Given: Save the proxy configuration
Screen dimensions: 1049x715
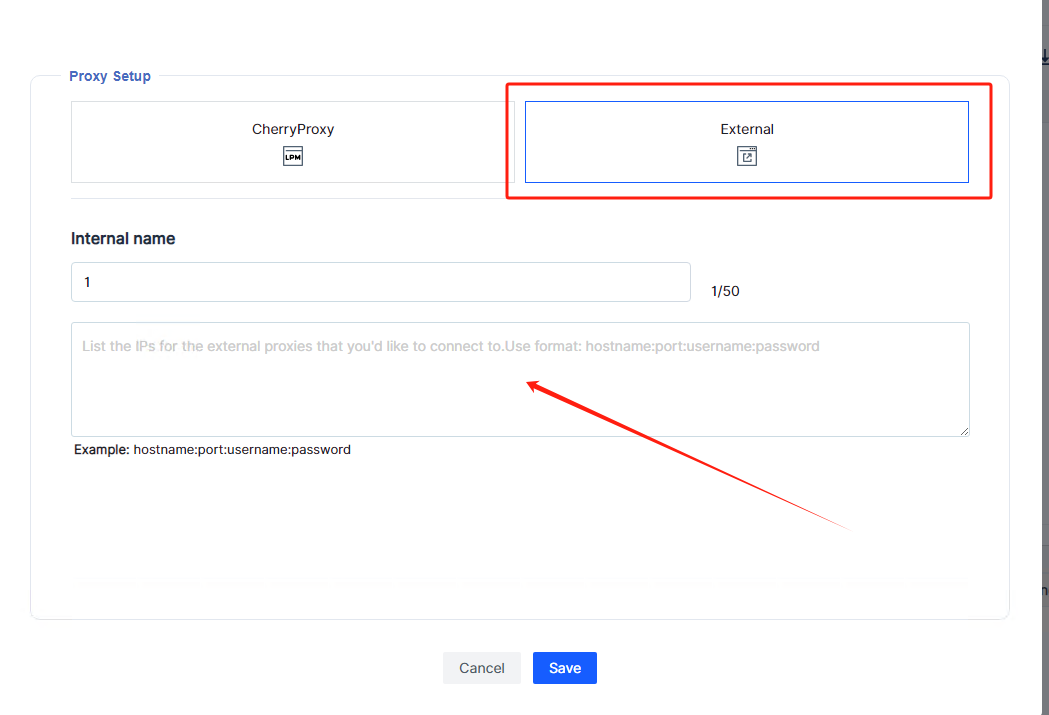Looking at the screenshot, I should (564, 668).
